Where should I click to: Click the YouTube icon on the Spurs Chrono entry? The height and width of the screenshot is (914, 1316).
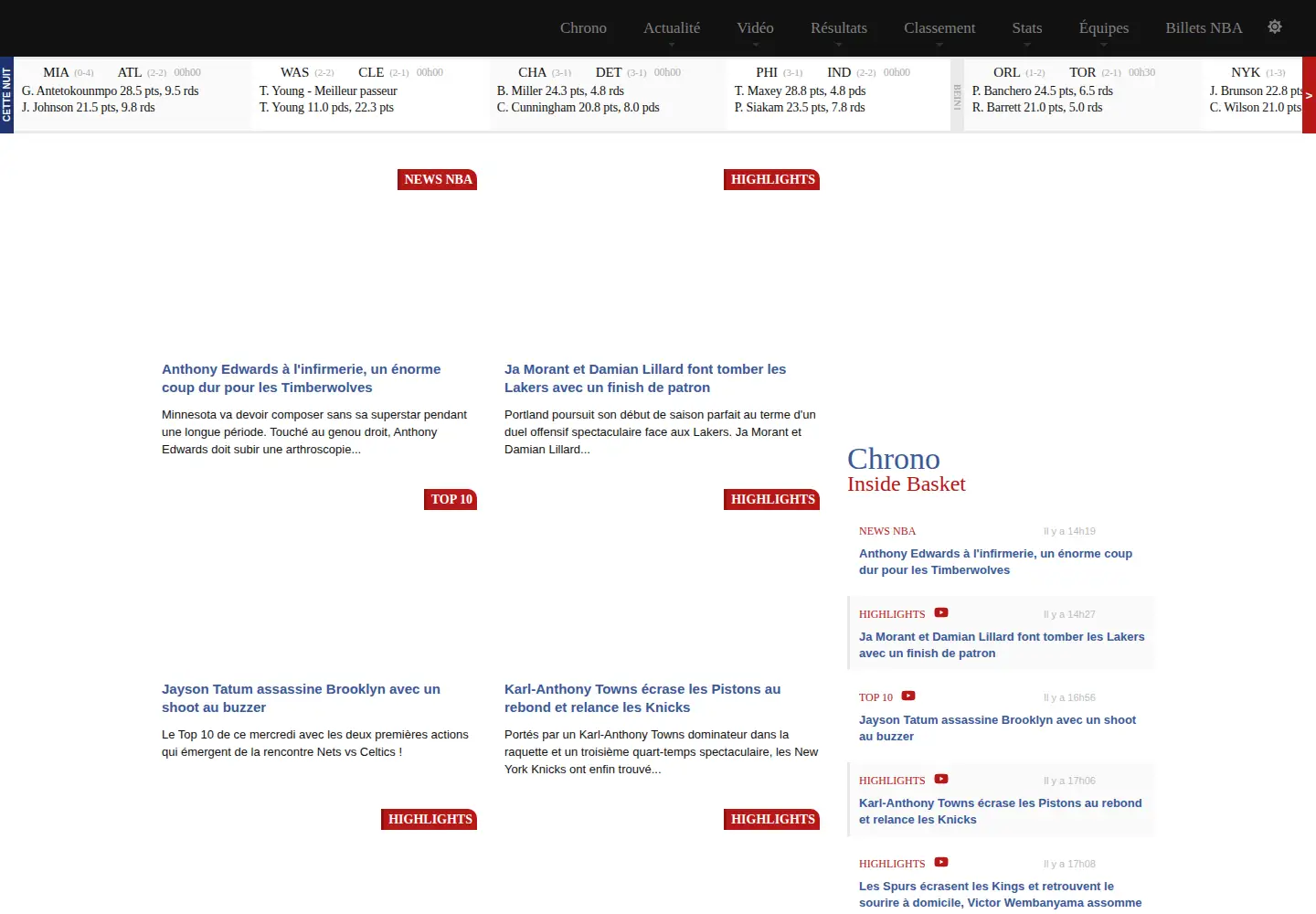click(941, 863)
